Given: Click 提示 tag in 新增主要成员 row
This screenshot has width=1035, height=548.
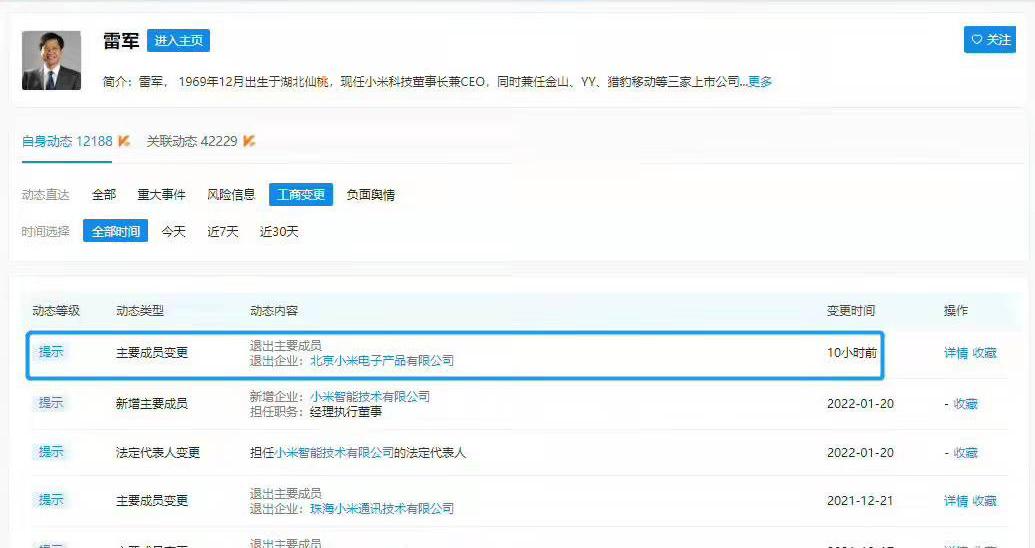Looking at the screenshot, I should tap(51, 402).
